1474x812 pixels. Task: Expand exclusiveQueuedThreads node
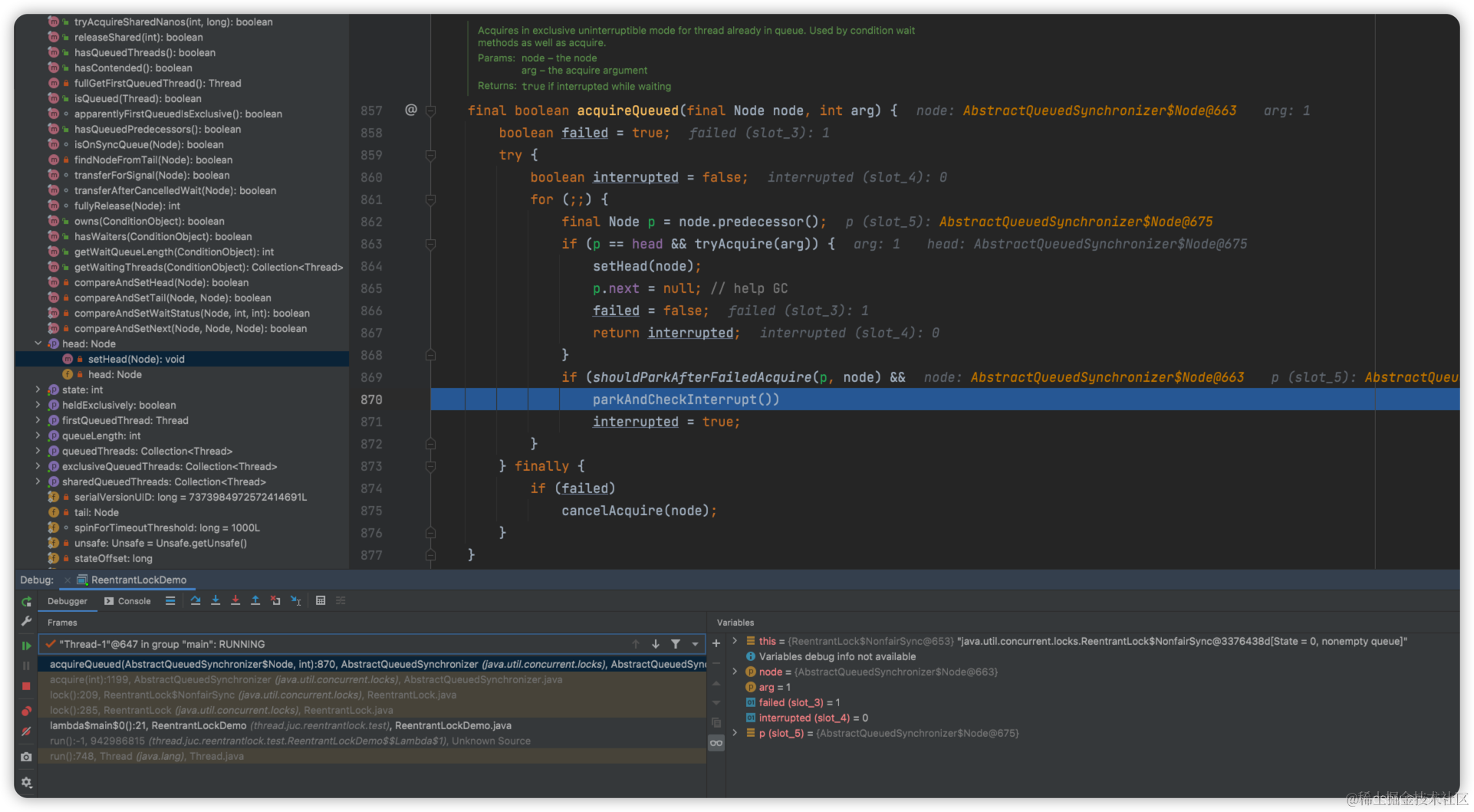(x=38, y=466)
